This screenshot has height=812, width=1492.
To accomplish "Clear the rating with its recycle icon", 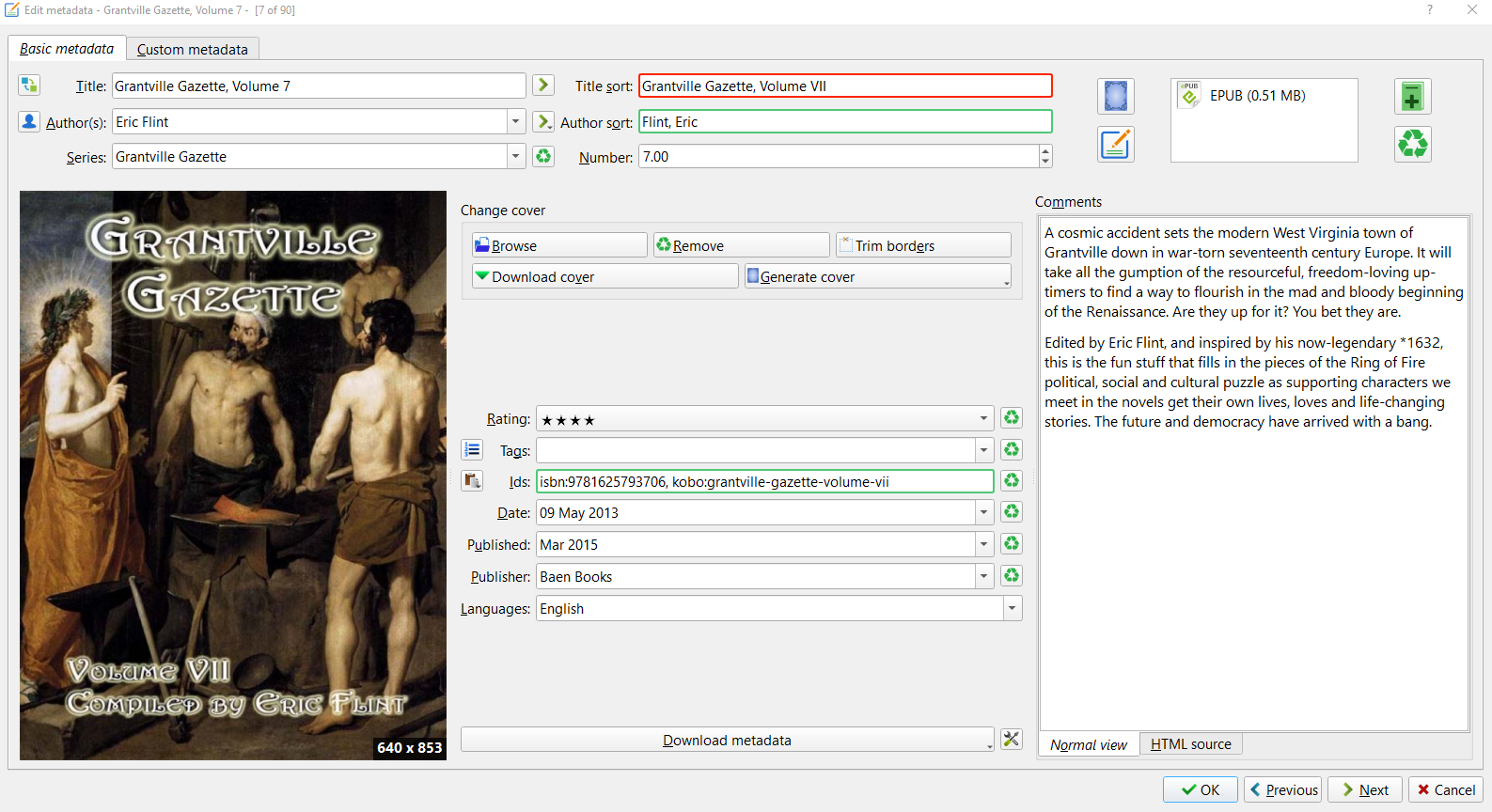I will (1012, 418).
